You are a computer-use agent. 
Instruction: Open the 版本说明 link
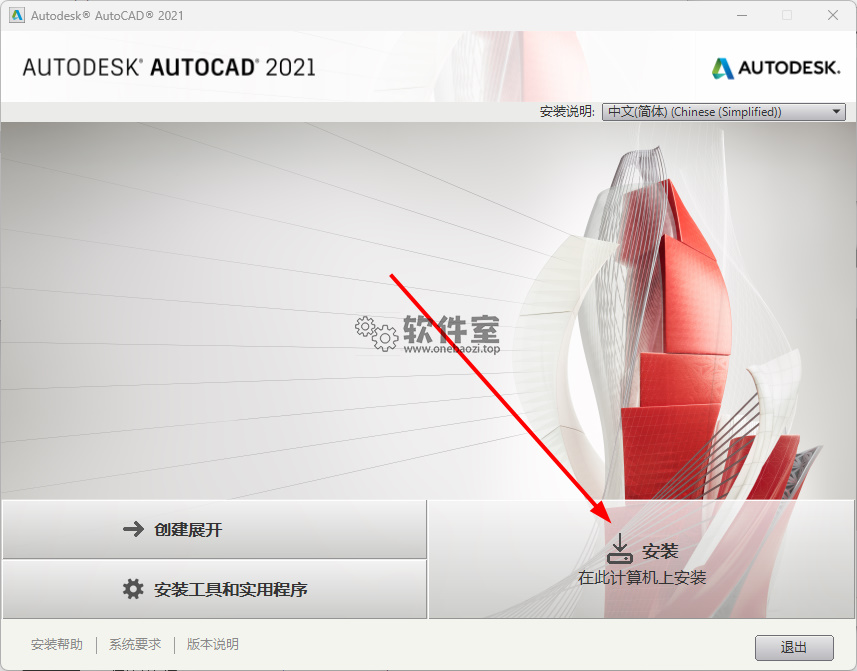tap(213, 644)
